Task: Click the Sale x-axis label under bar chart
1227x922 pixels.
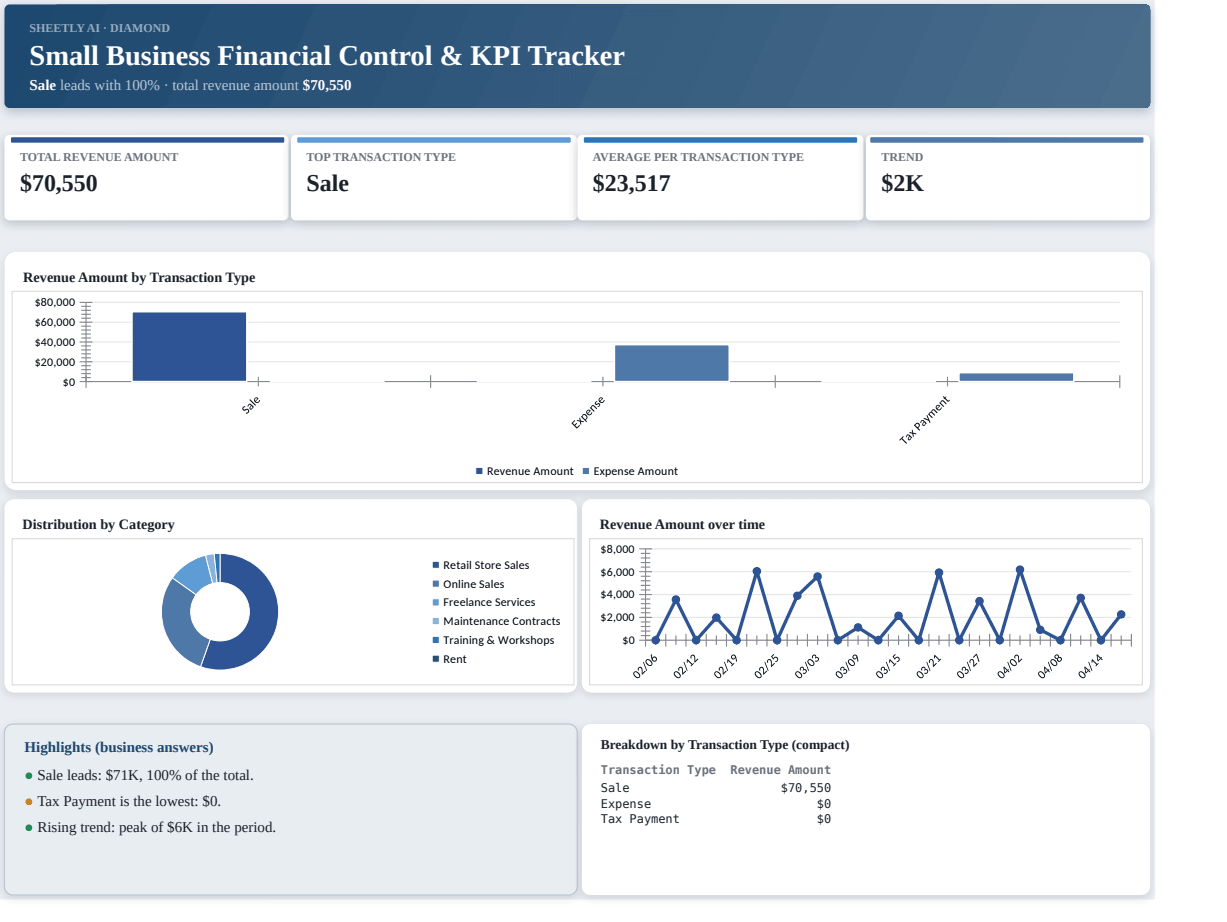Action: pos(251,405)
